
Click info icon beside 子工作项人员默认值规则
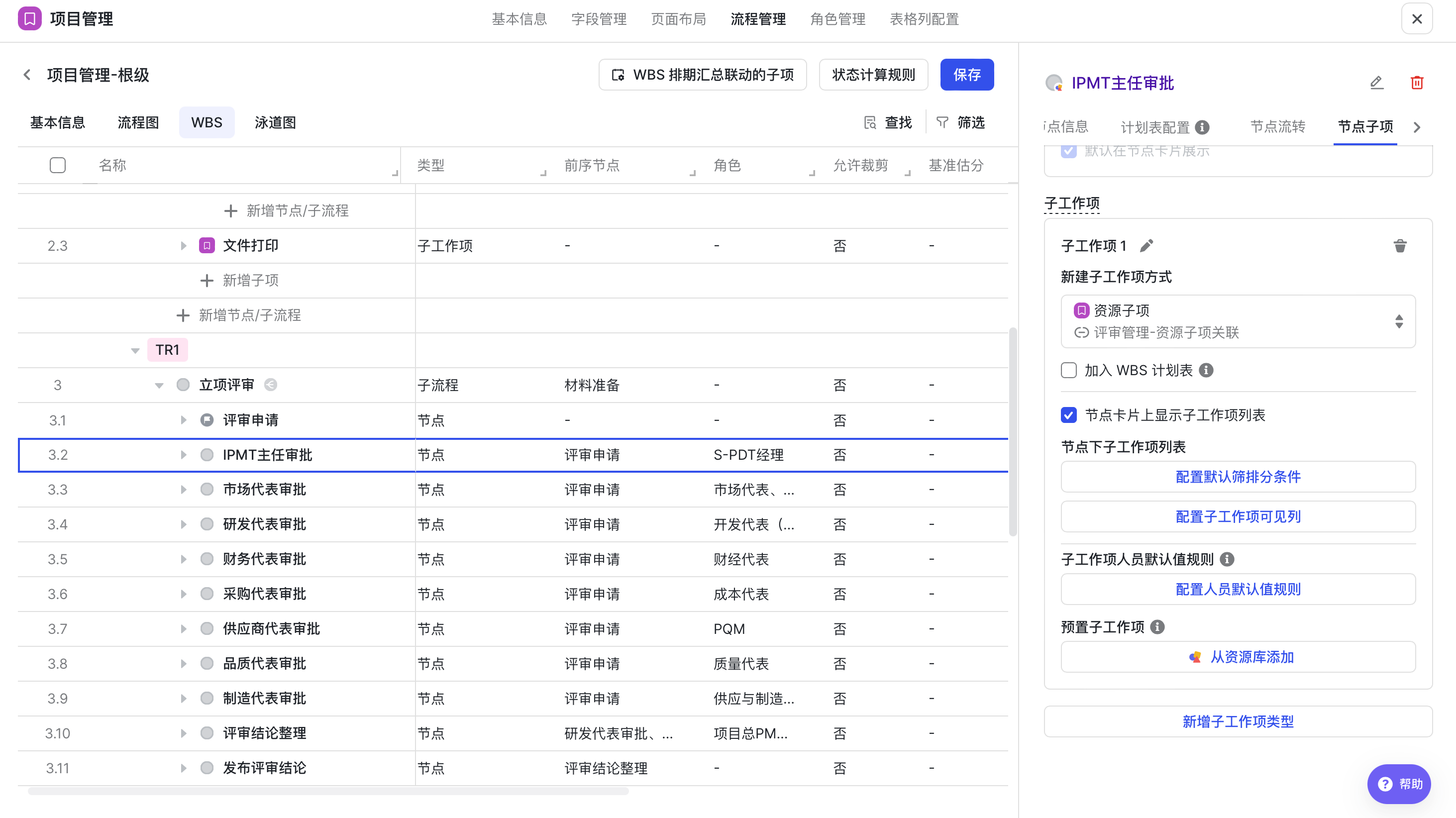click(x=1227, y=560)
